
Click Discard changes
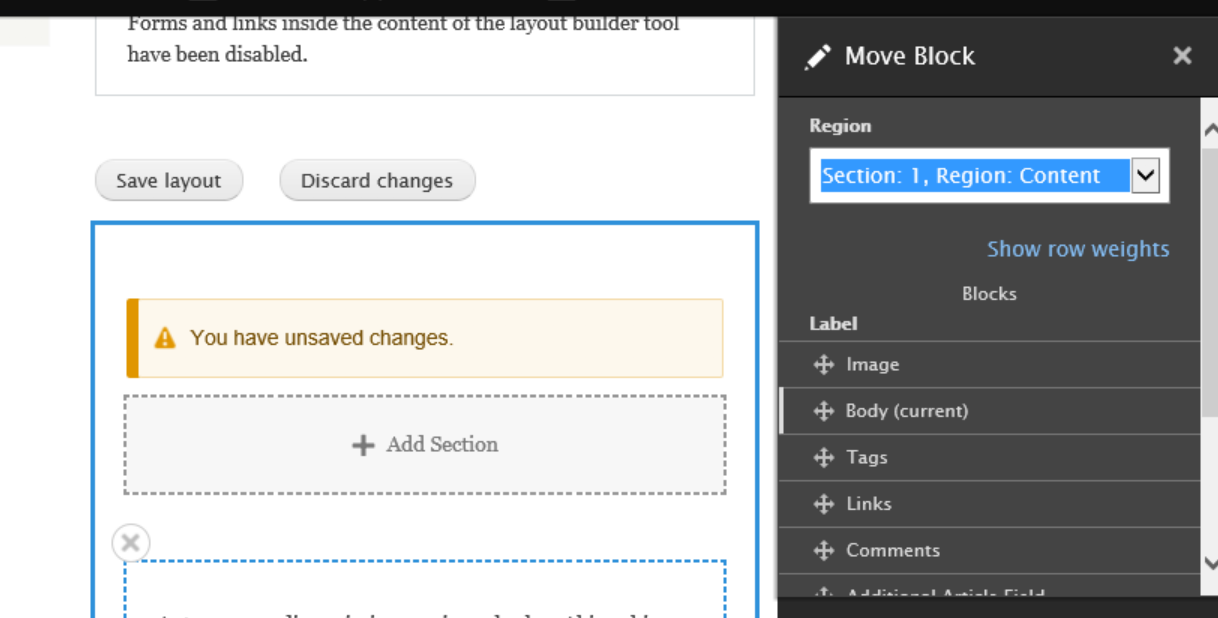click(377, 180)
